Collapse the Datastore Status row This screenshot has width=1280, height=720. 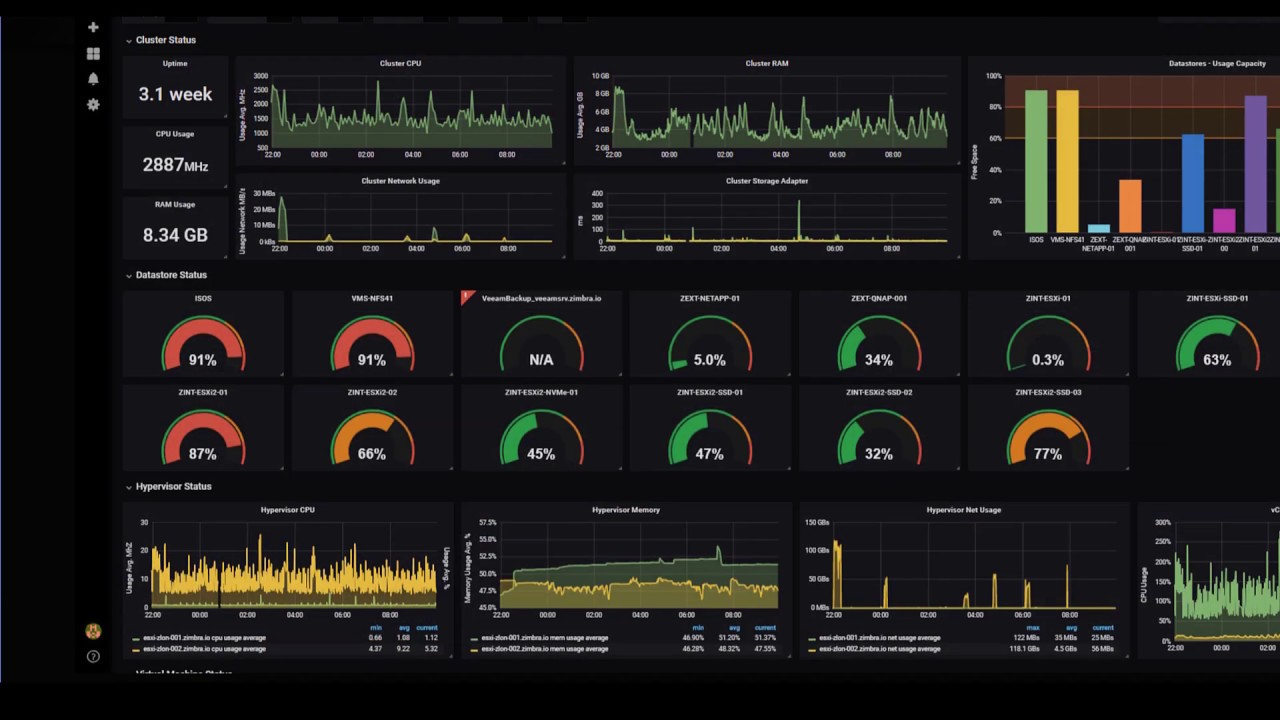point(170,275)
